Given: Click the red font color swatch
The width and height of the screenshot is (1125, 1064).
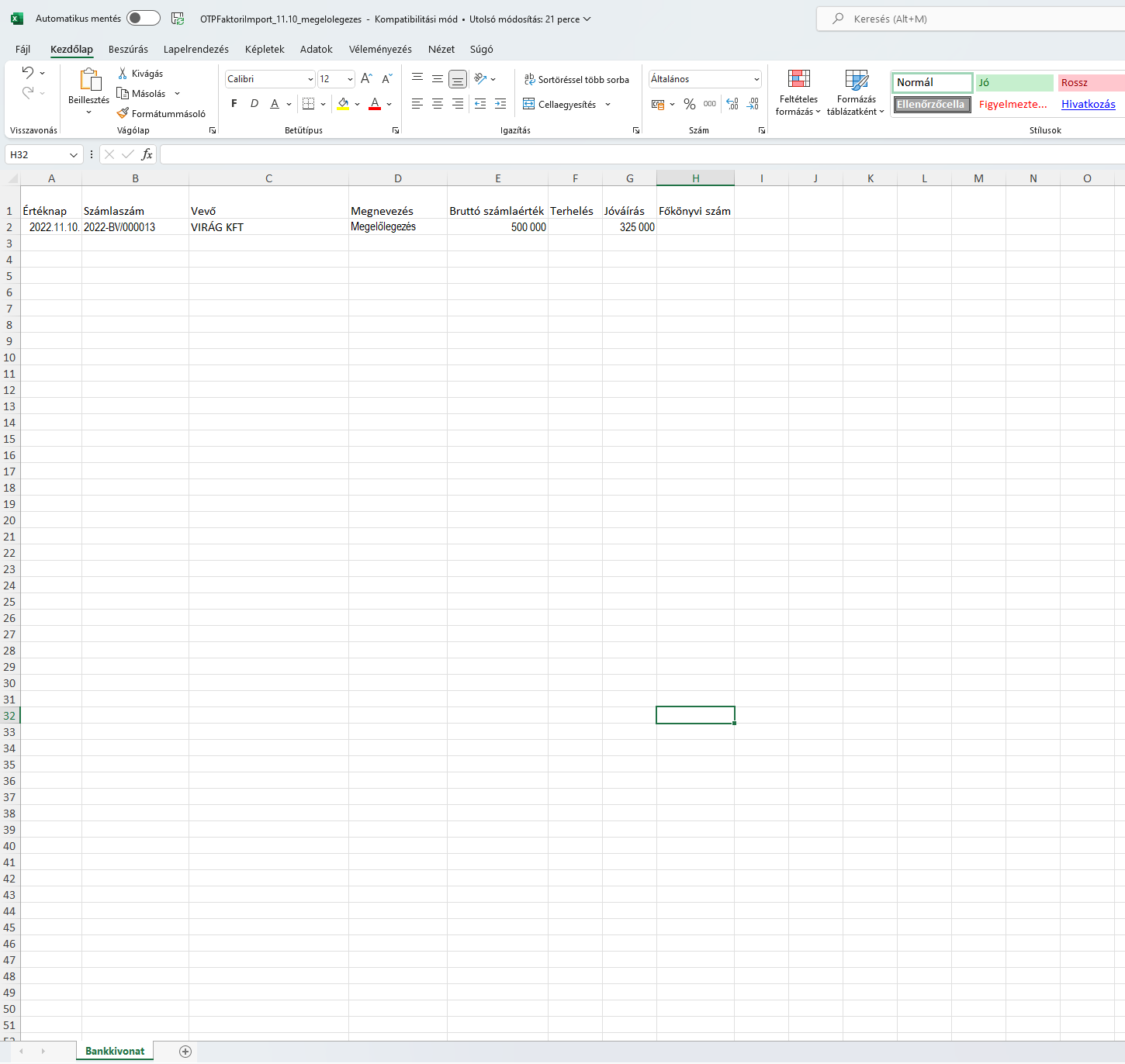Looking at the screenshot, I should [374, 109].
